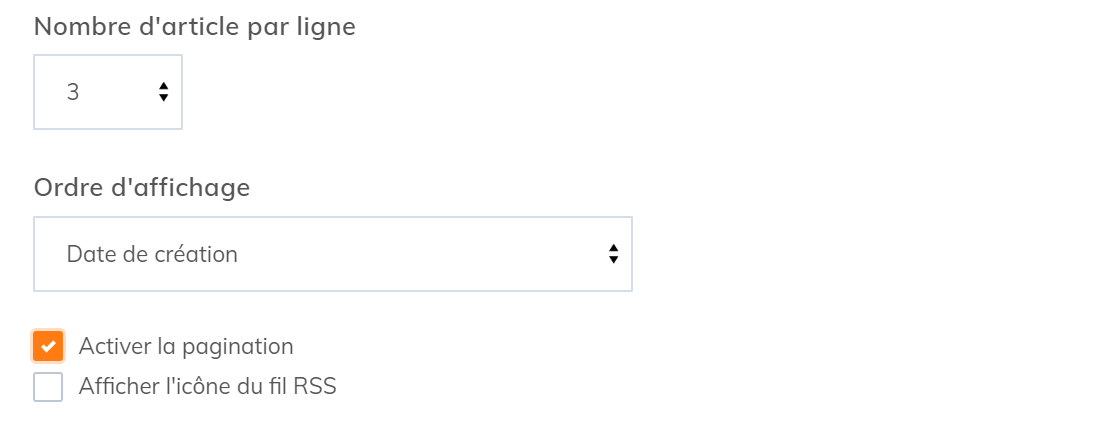Image resolution: width=1093 pixels, height=426 pixels.
Task: Click the 'Date de création' text
Action: [x=152, y=254]
